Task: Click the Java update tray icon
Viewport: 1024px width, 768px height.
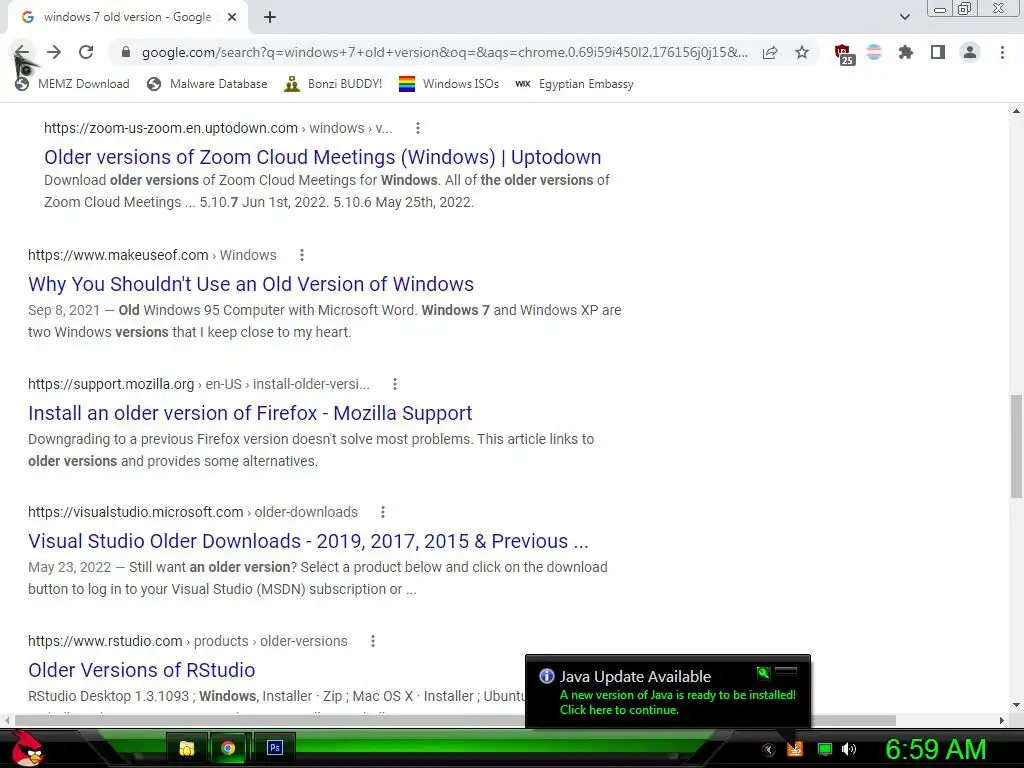Action: 795,749
